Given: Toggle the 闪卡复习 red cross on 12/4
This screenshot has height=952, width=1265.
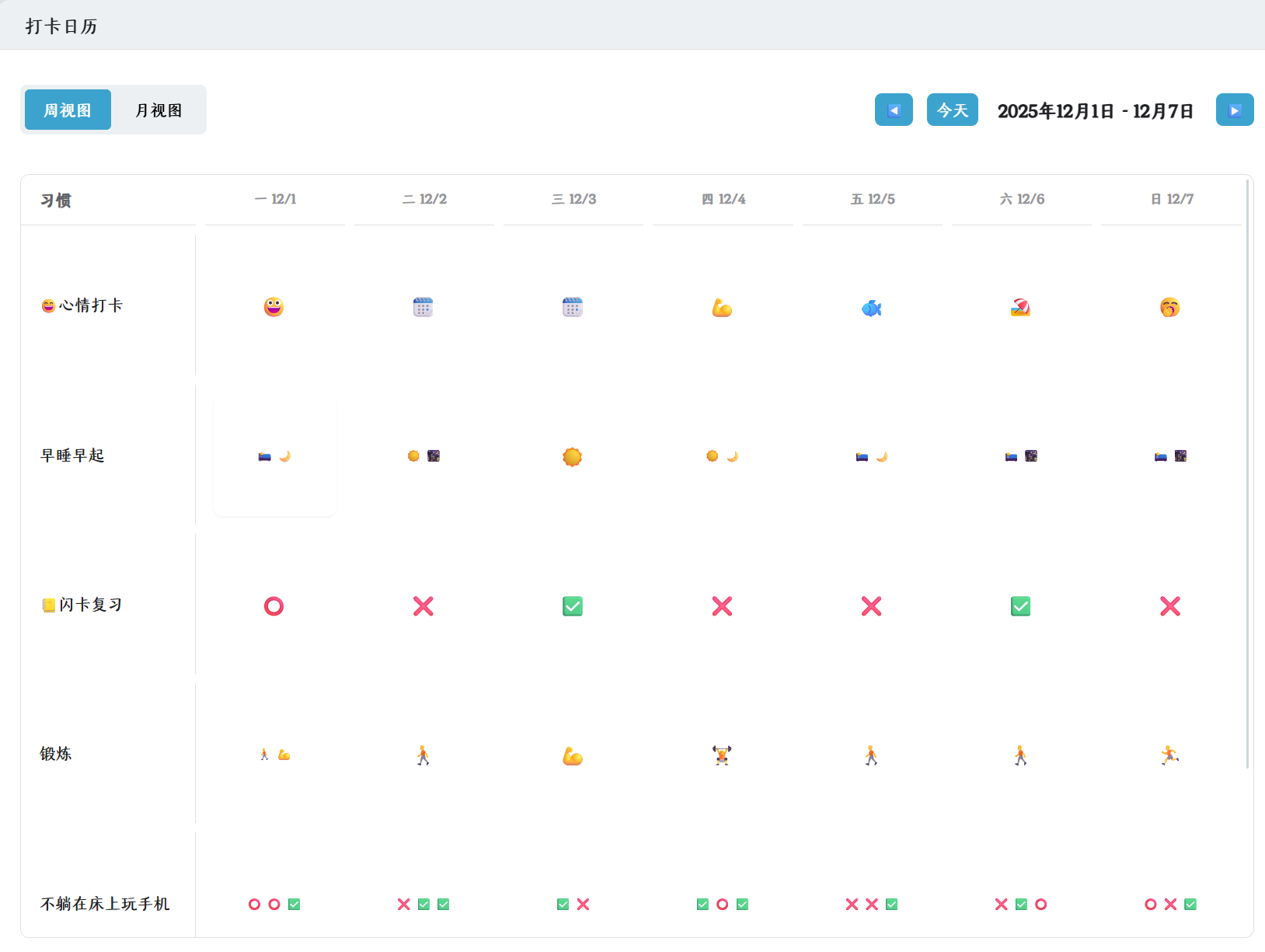Looking at the screenshot, I should point(722,606).
